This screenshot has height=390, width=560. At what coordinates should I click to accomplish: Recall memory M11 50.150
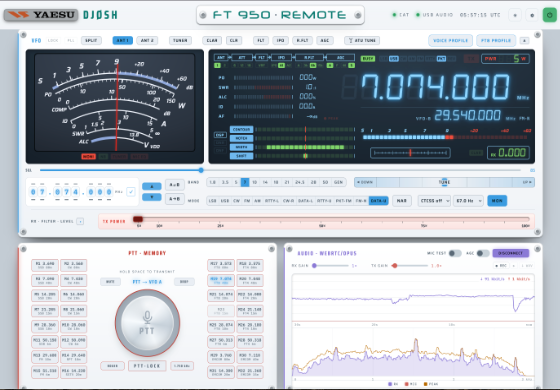pos(45,342)
